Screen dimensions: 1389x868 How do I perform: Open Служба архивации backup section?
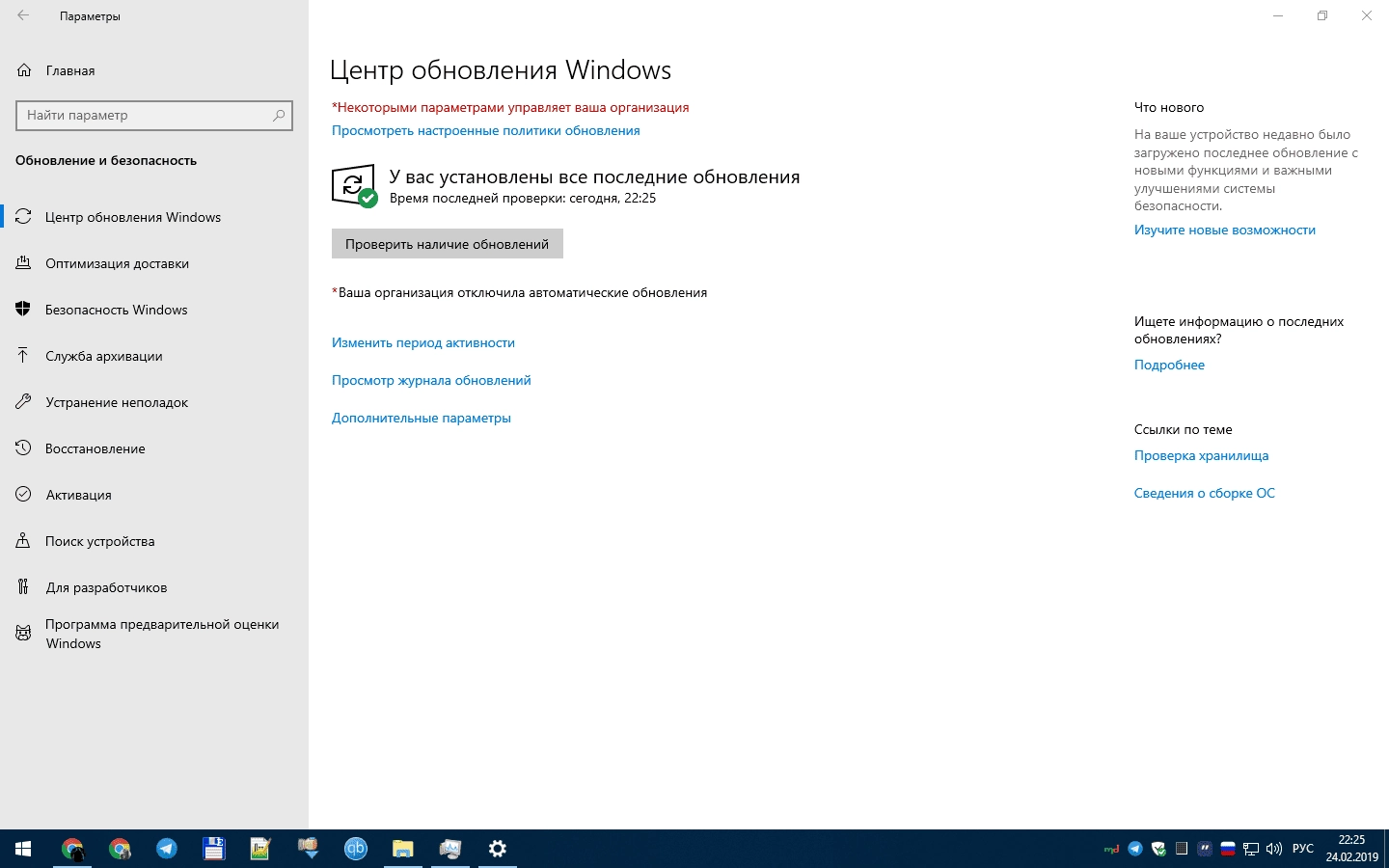click(x=154, y=356)
